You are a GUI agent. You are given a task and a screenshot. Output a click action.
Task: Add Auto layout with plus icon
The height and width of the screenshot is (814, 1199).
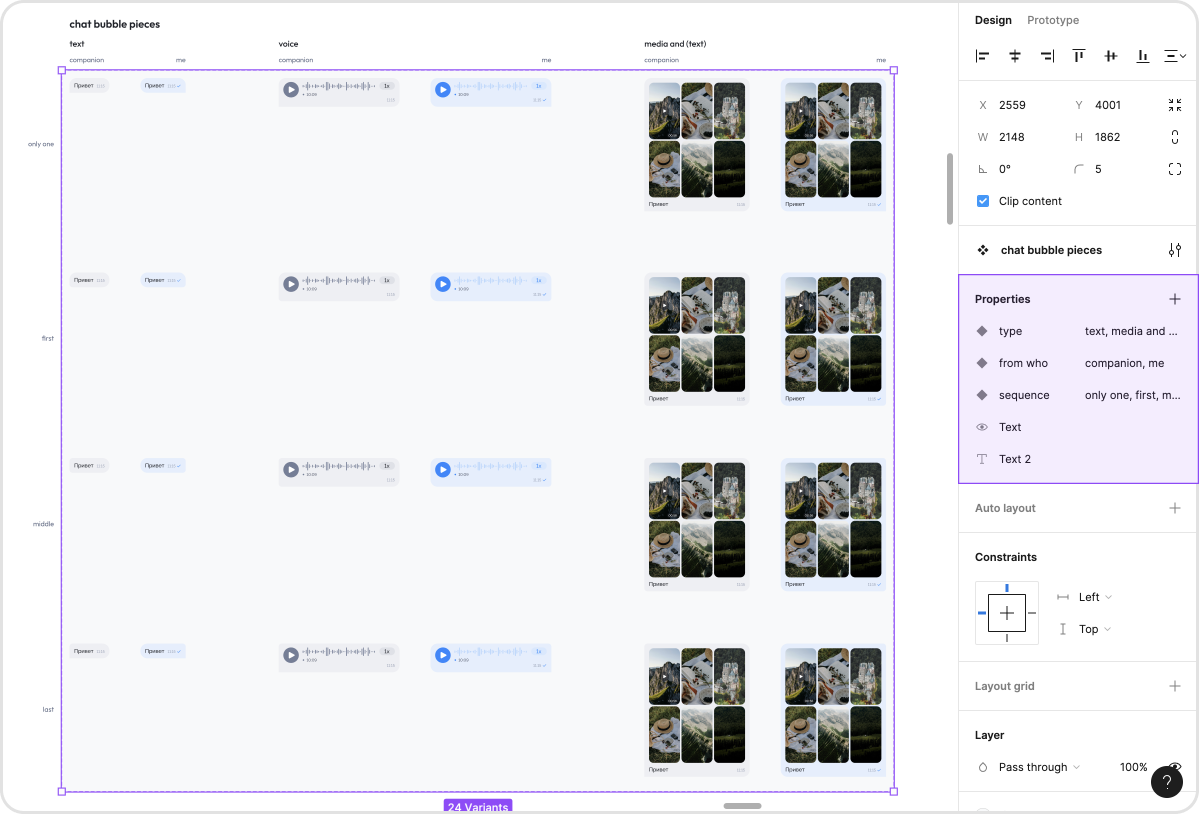[1175, 508]
